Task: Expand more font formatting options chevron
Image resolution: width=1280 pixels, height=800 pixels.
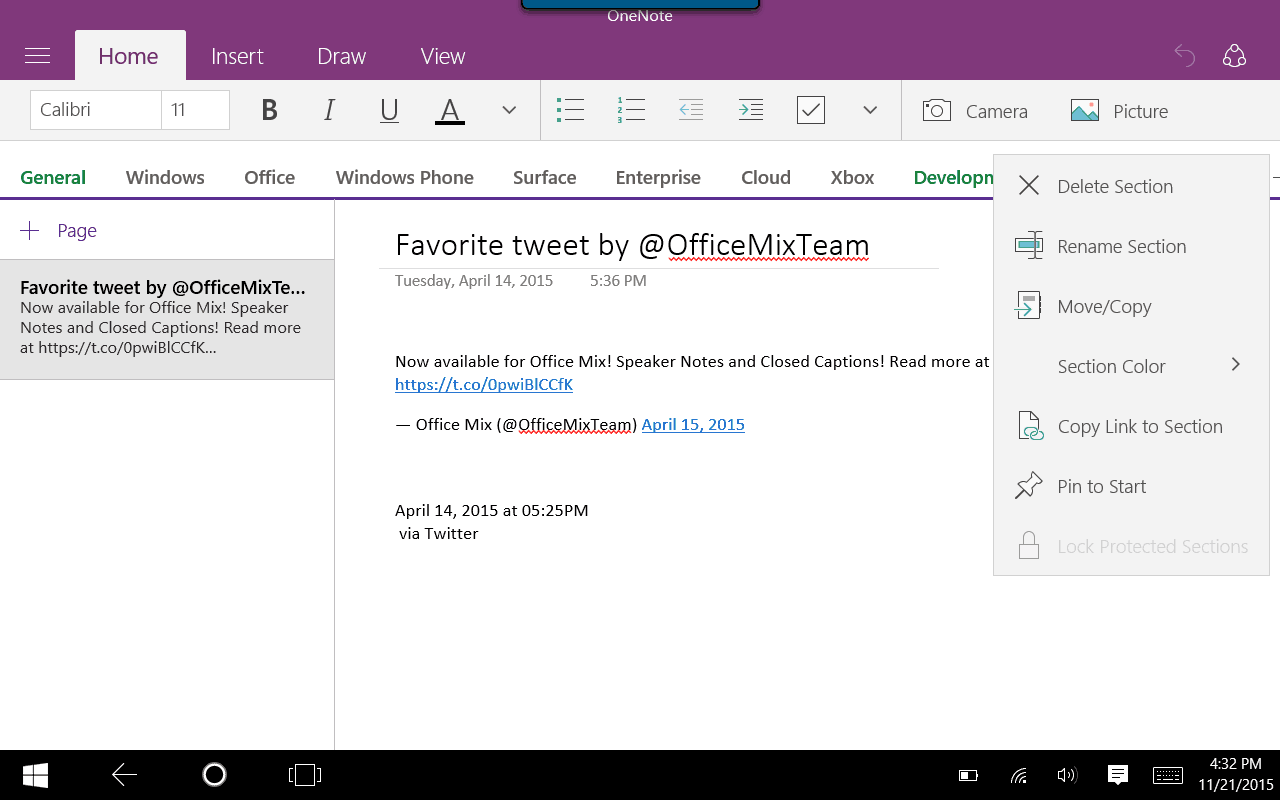Action: coord(509,110)
